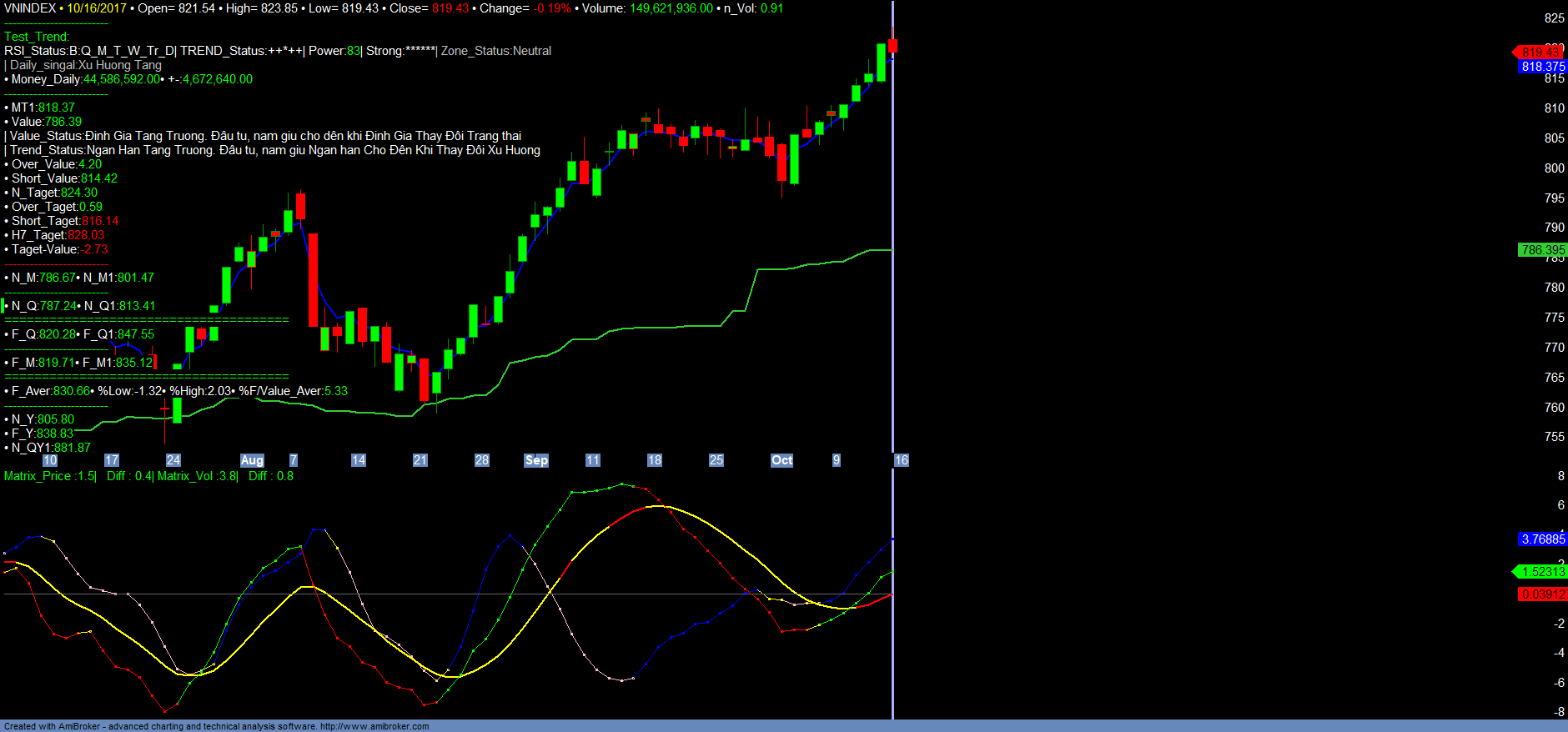
Task: Open the amibroker.com link in footer
Action: [374, 726]
